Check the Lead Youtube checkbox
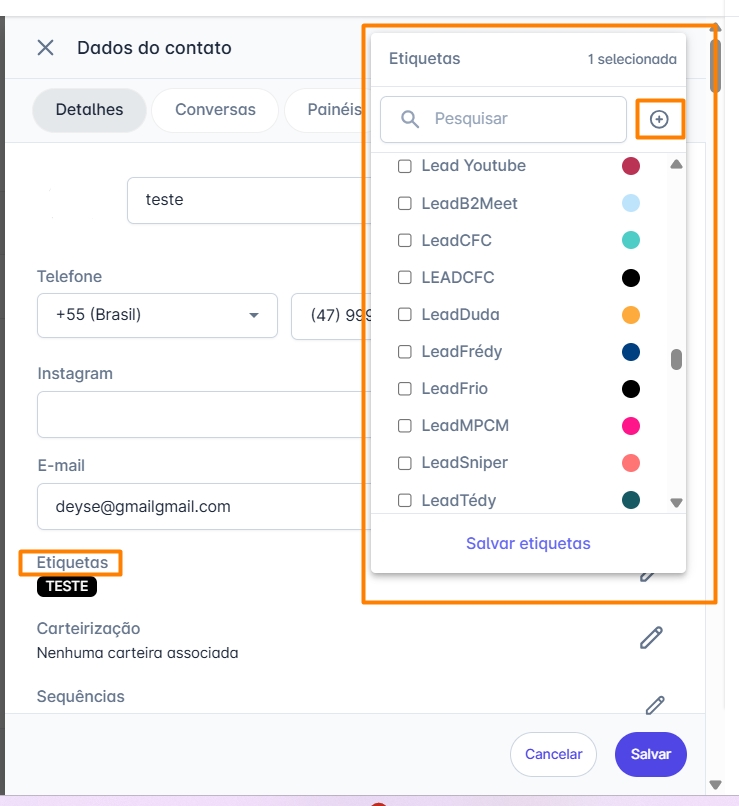The height and width of the screenshot is (806, 739). (405, 166)
